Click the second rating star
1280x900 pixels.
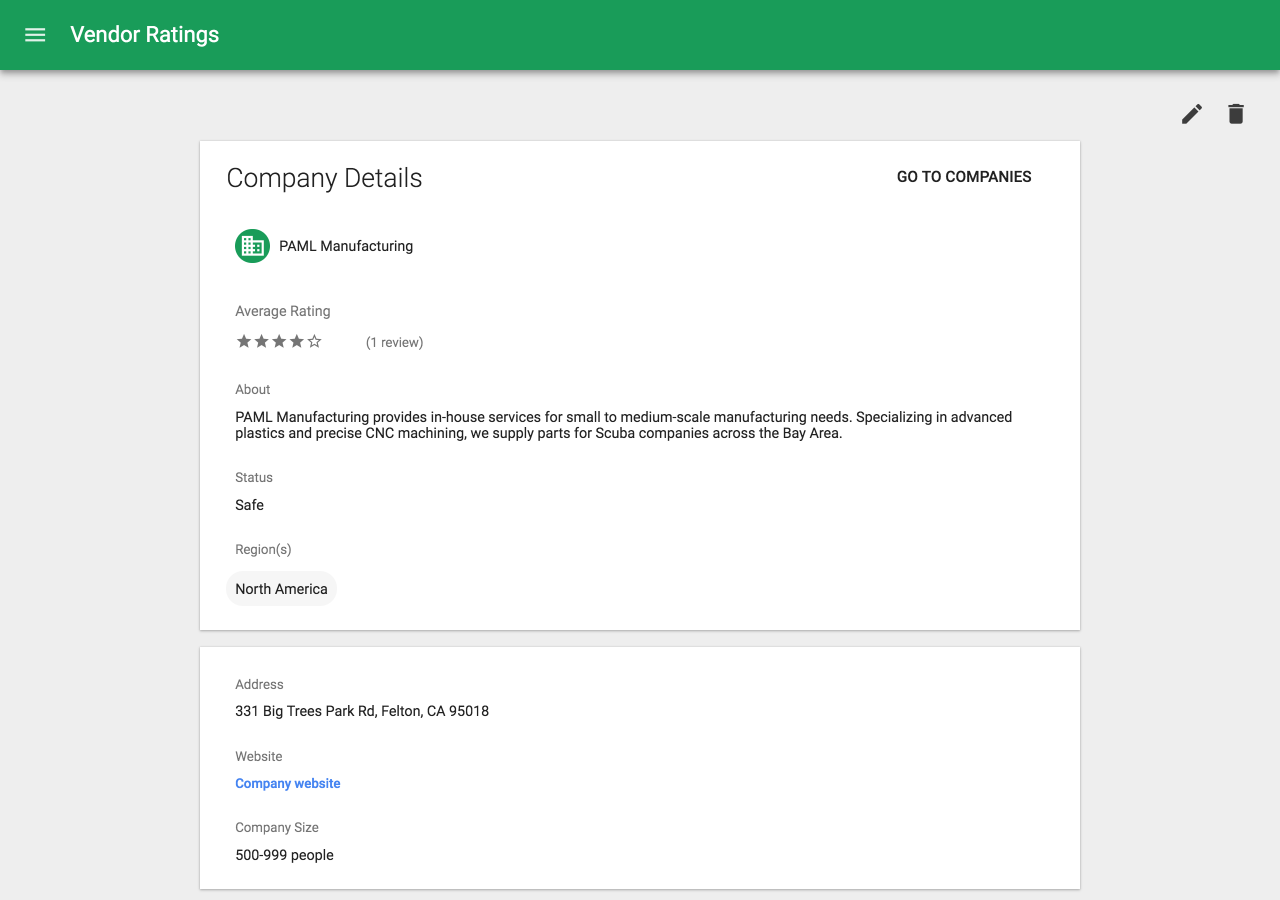tap(262, 342)
